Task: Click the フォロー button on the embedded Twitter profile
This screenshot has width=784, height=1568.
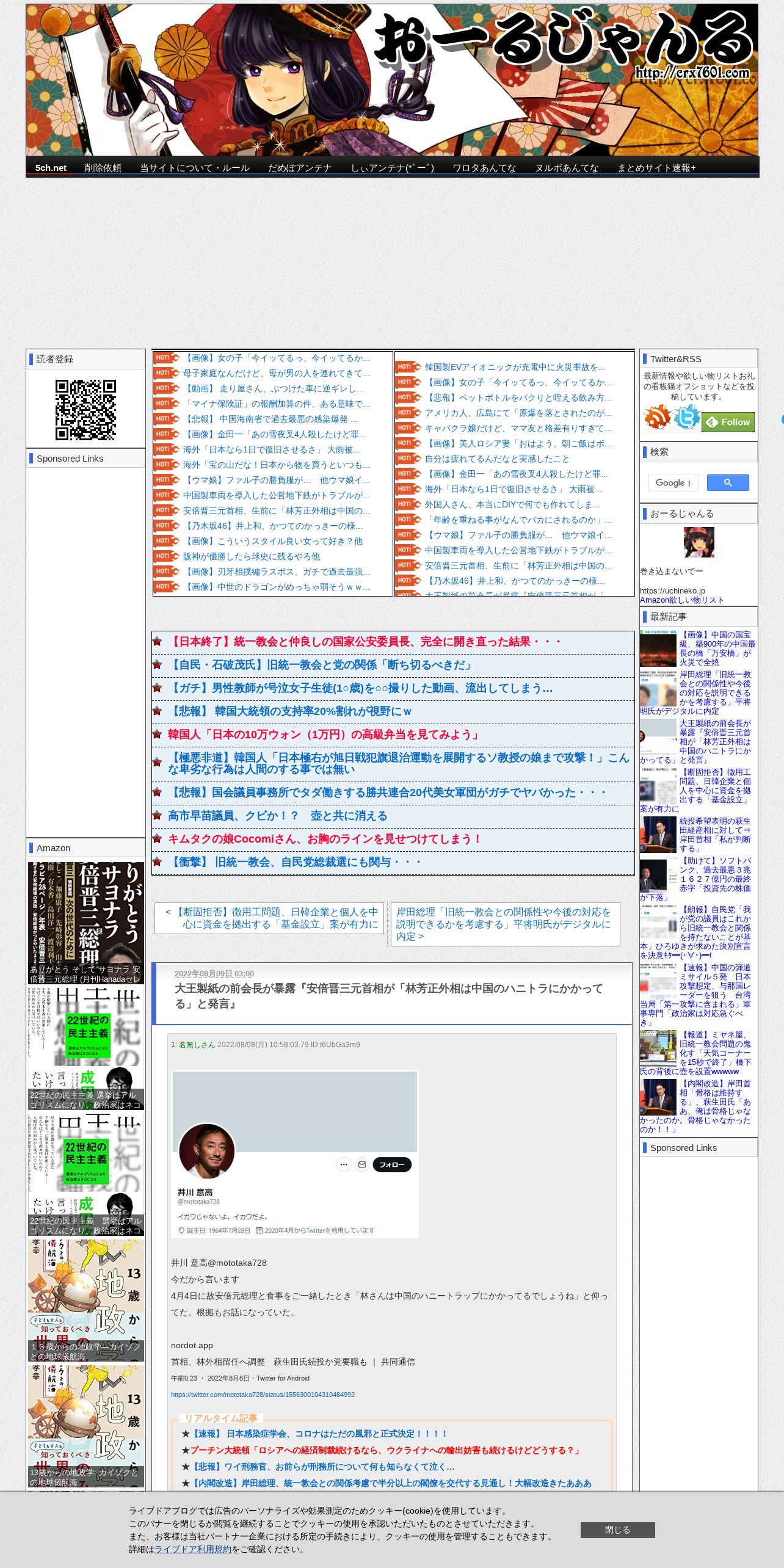Action: [391, 1164]
